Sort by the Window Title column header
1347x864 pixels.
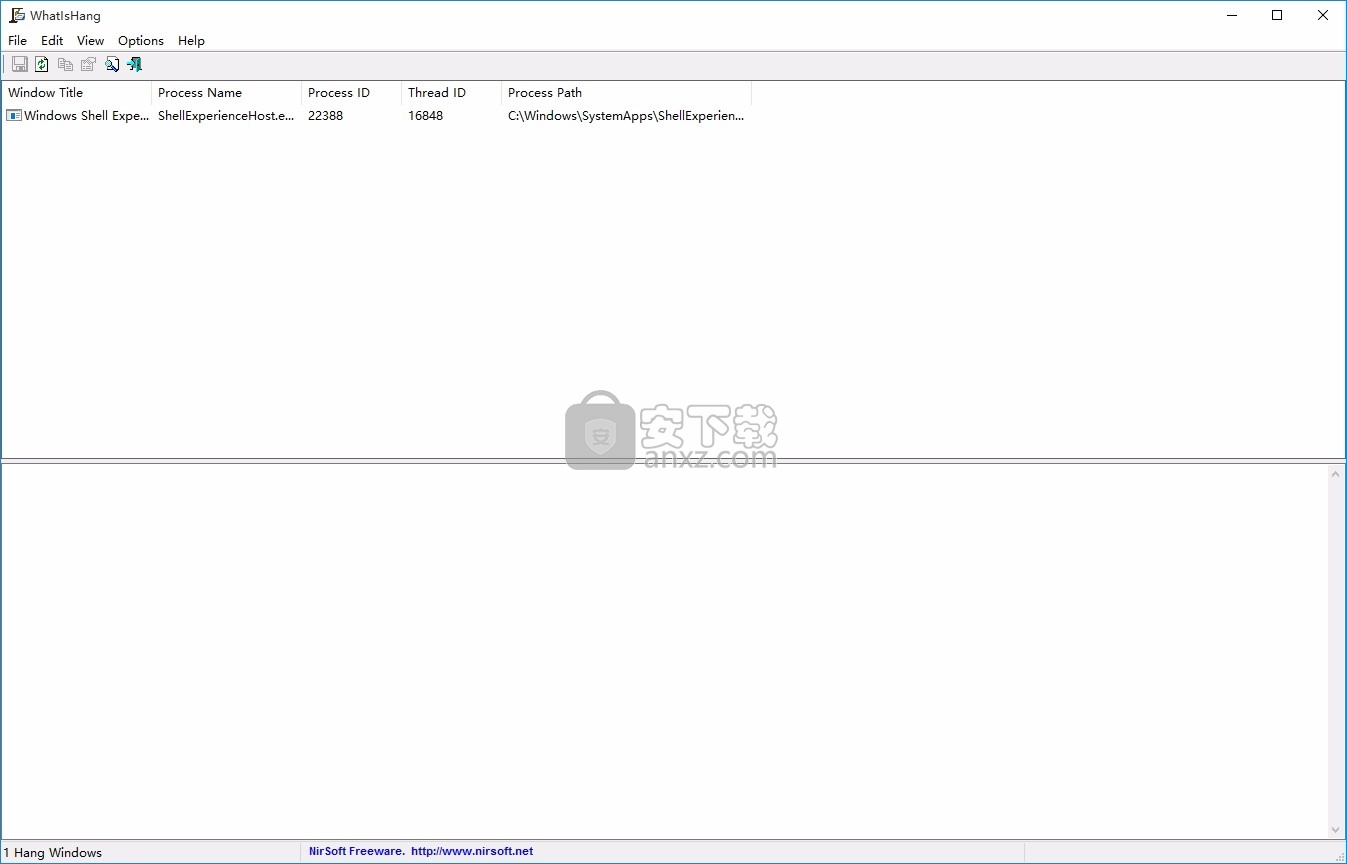[77, 93]
